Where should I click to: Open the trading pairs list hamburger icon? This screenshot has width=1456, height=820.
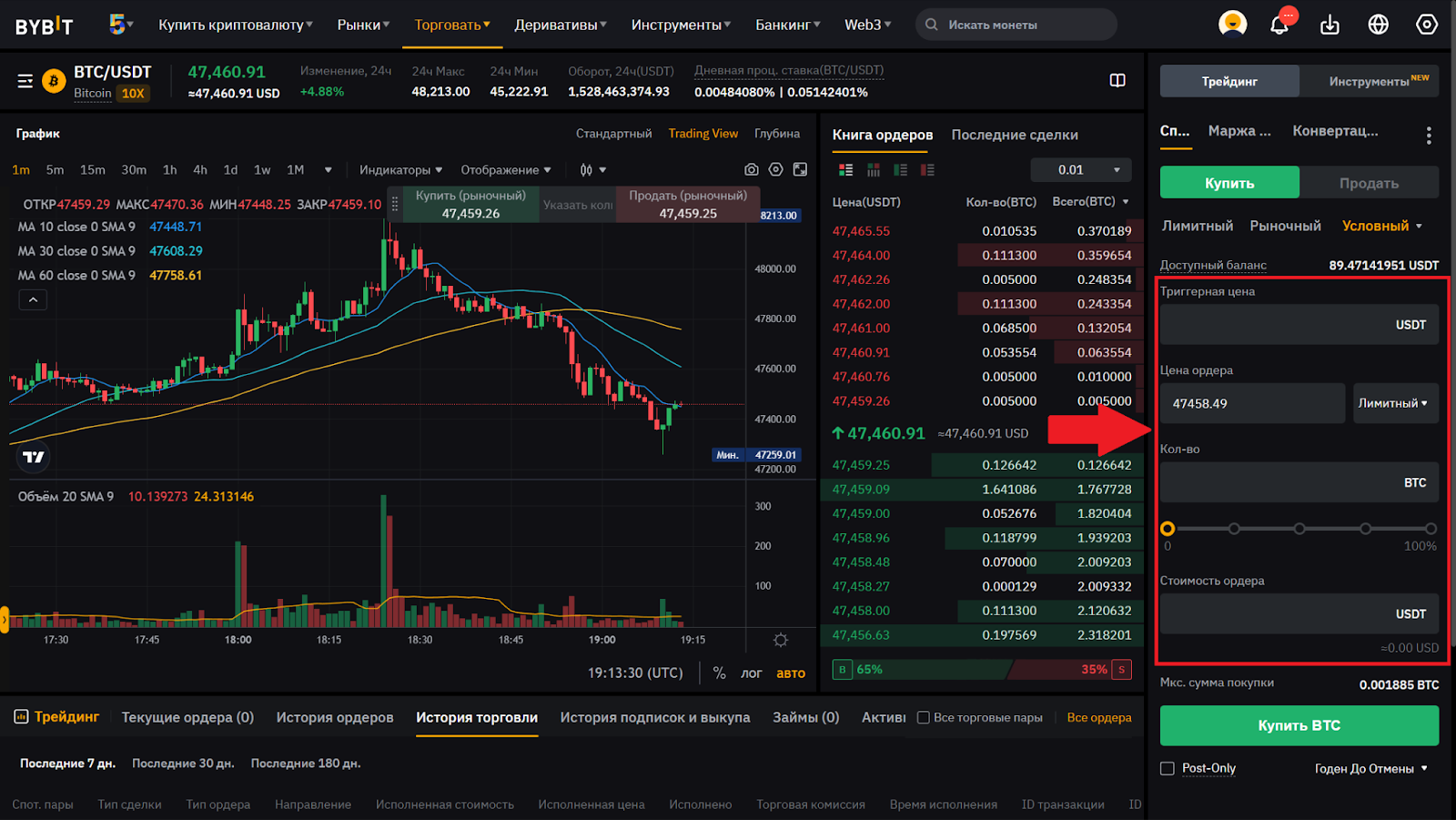(x=25, y=82)
